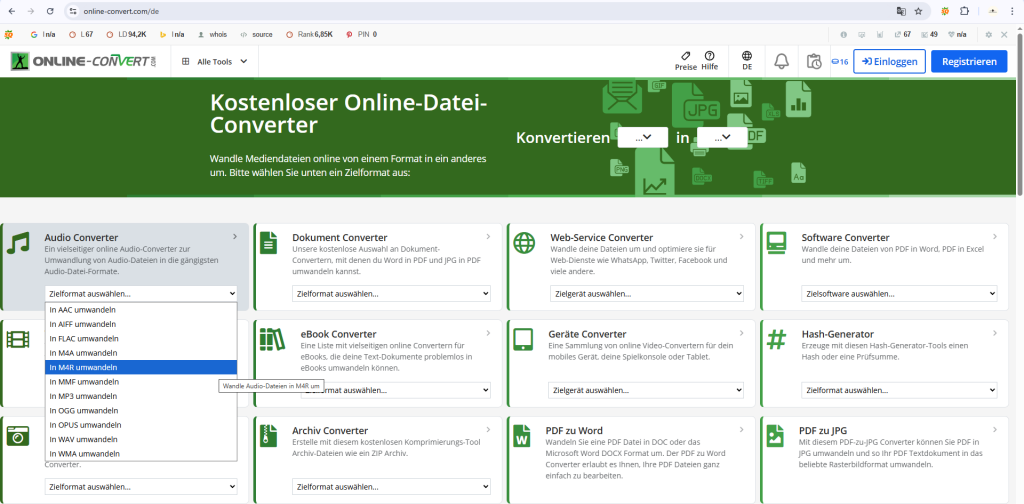
Task: Click the Archiv Converter zip icon
Action: pyautogui.click(x=268, y=435)
